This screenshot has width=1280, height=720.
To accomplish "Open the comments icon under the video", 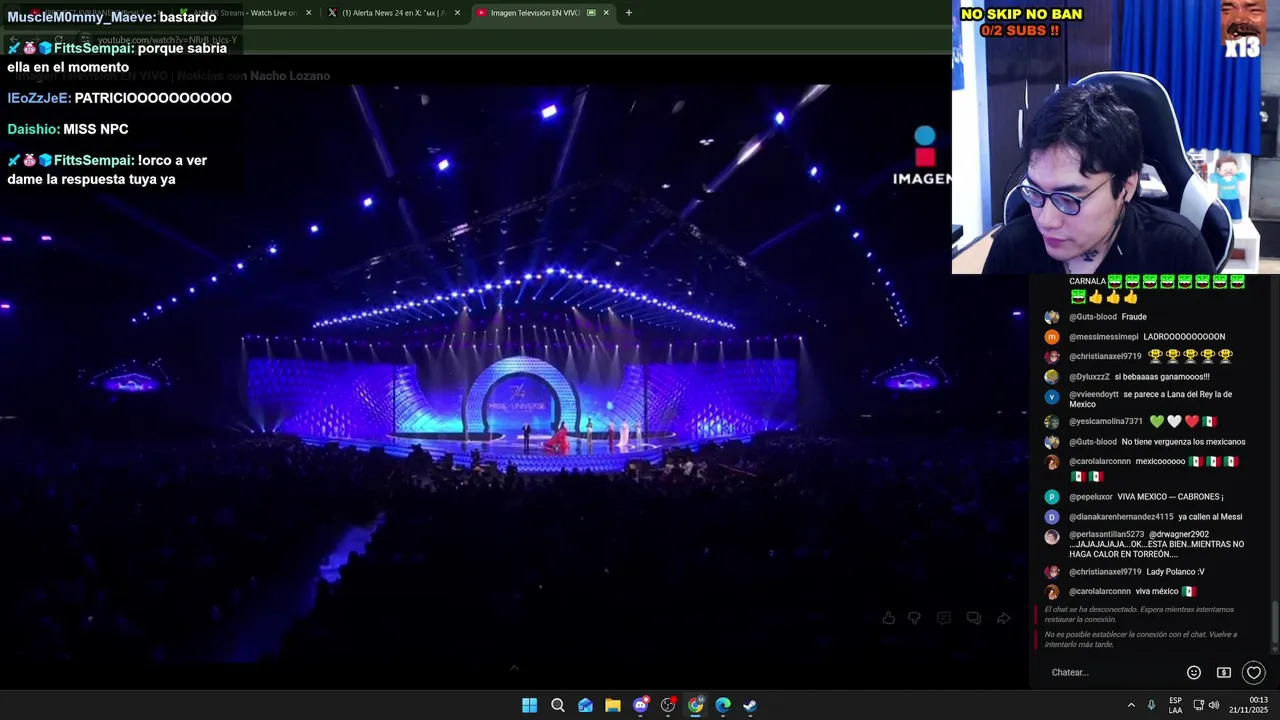I will coord(943,618).
